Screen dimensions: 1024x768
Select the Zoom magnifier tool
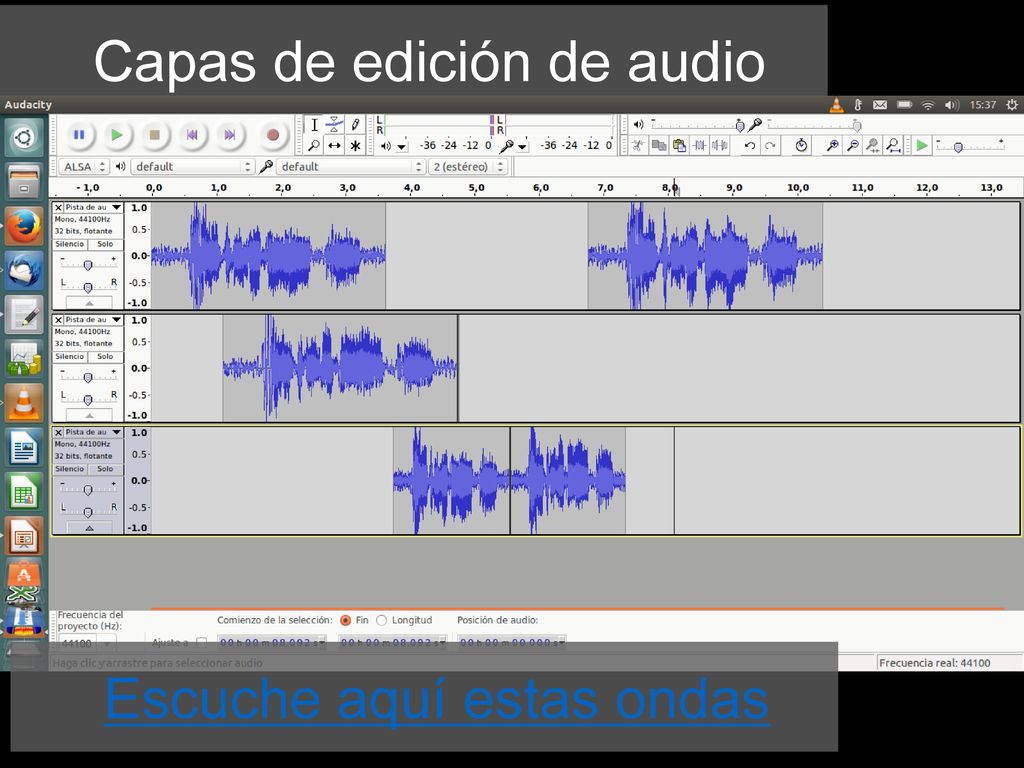314,145
